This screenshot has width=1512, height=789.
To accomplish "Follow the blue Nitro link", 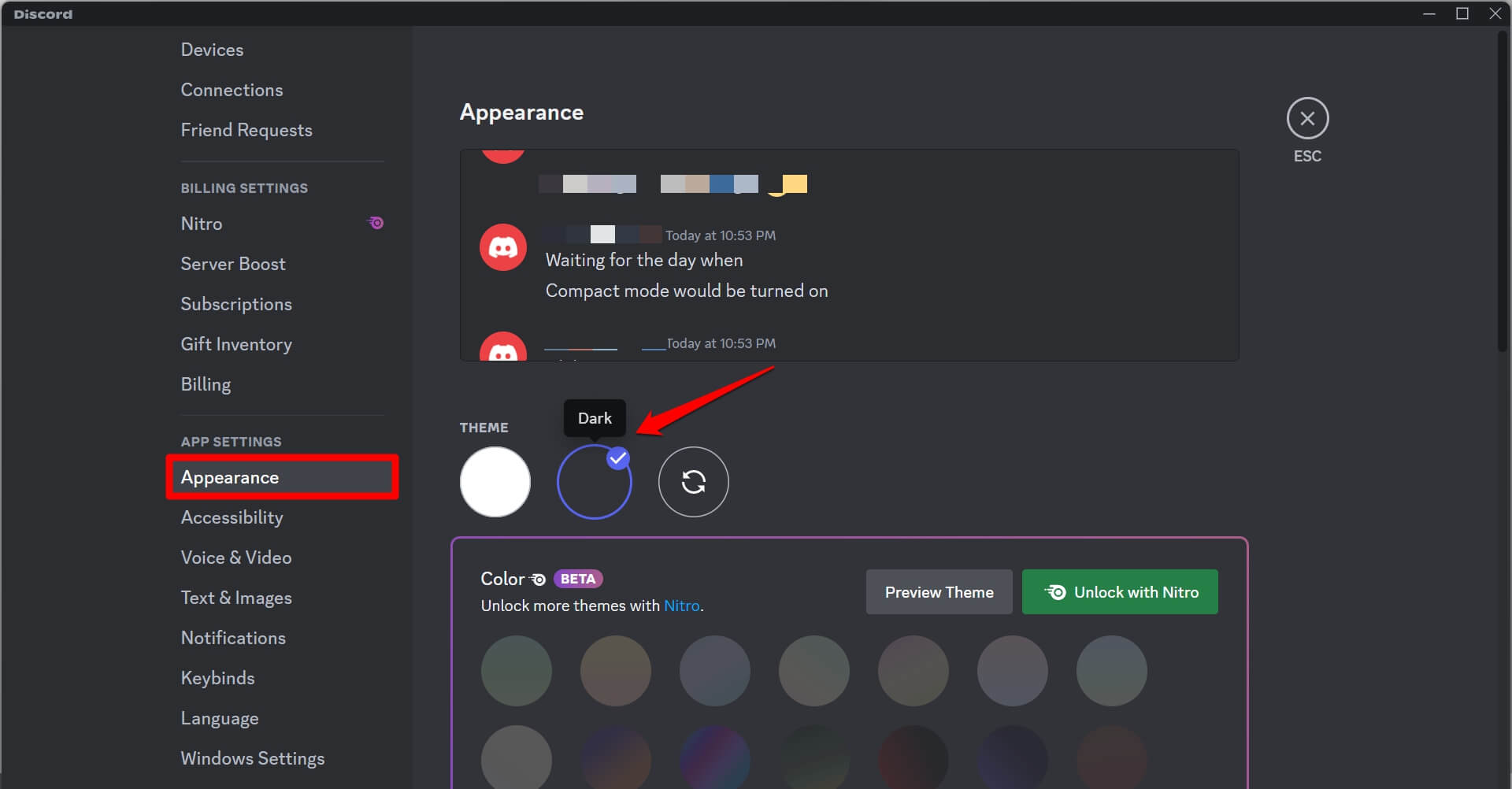I will point(681,606).
